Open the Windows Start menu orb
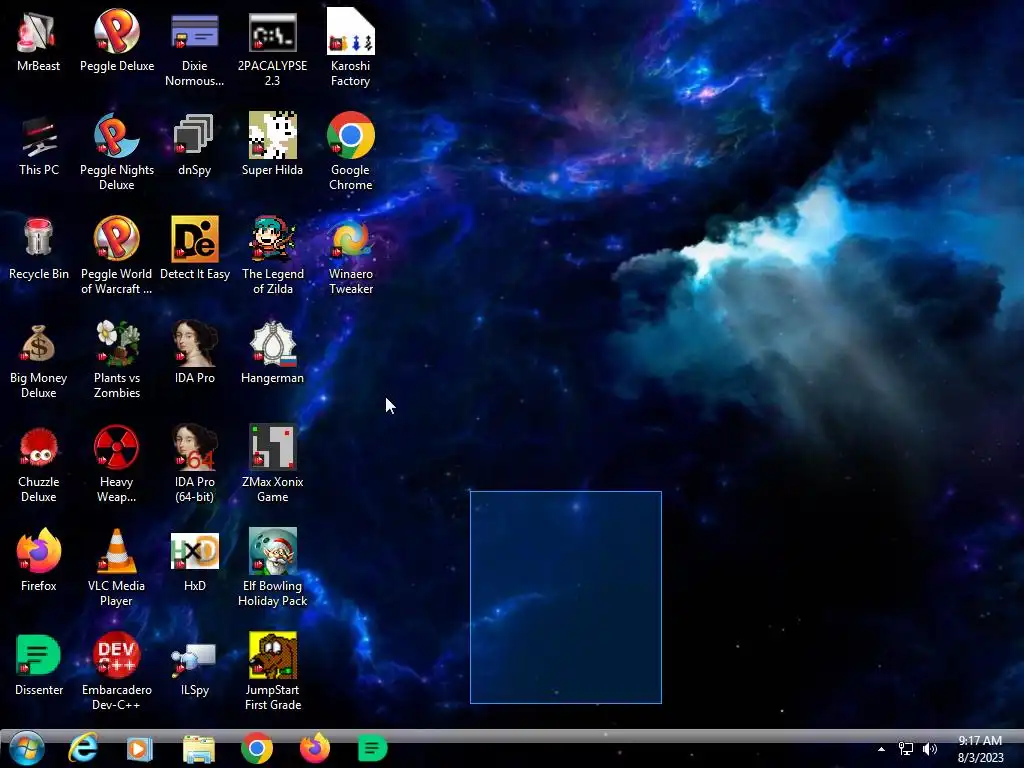This screenshot has width=1024, height=768. pyautogui.click(x=27, y=749)
